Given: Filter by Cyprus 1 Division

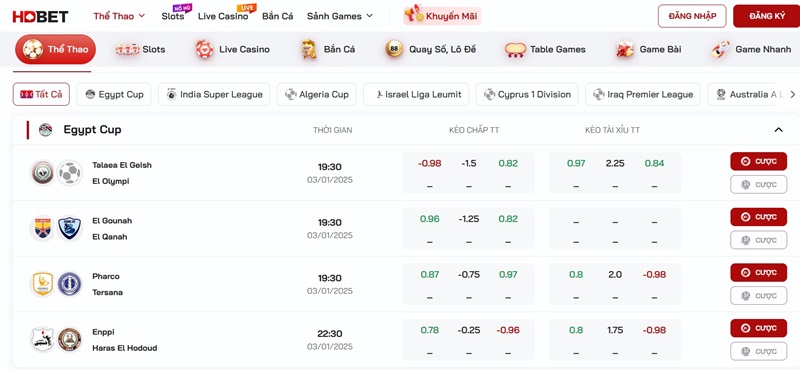Looking at the screenshot, I should point(527,94).
